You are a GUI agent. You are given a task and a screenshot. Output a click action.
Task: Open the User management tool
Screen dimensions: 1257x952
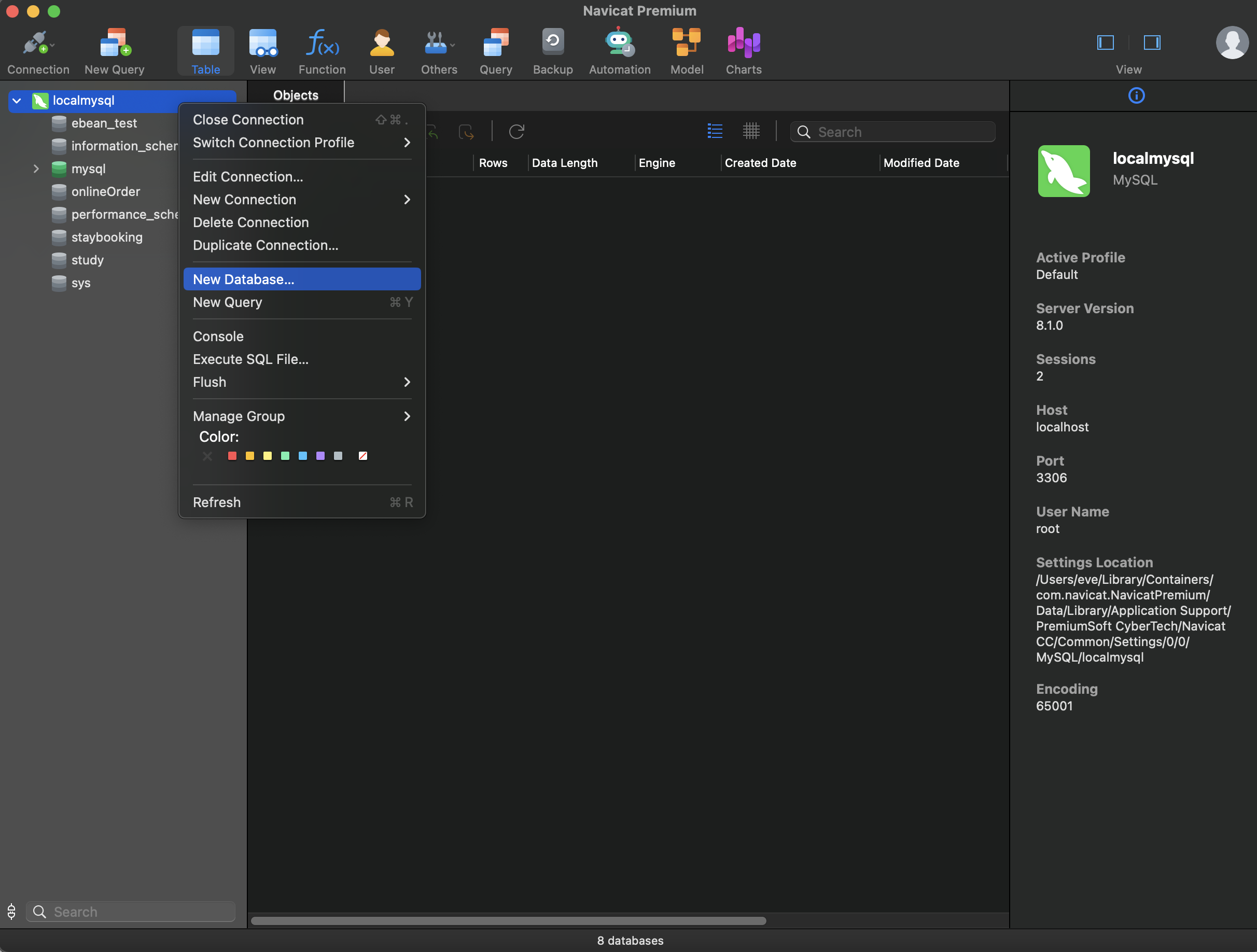point(381,50)
